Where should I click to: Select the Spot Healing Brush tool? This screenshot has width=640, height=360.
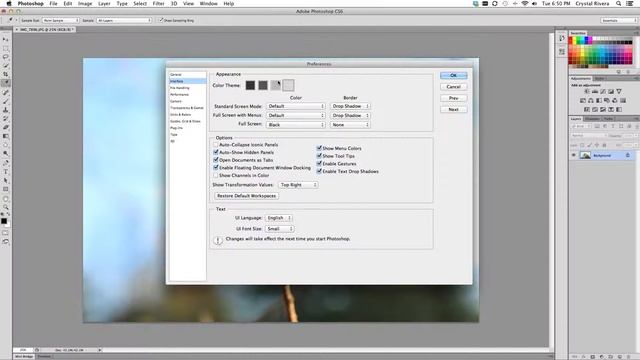(x=5, y=93)
